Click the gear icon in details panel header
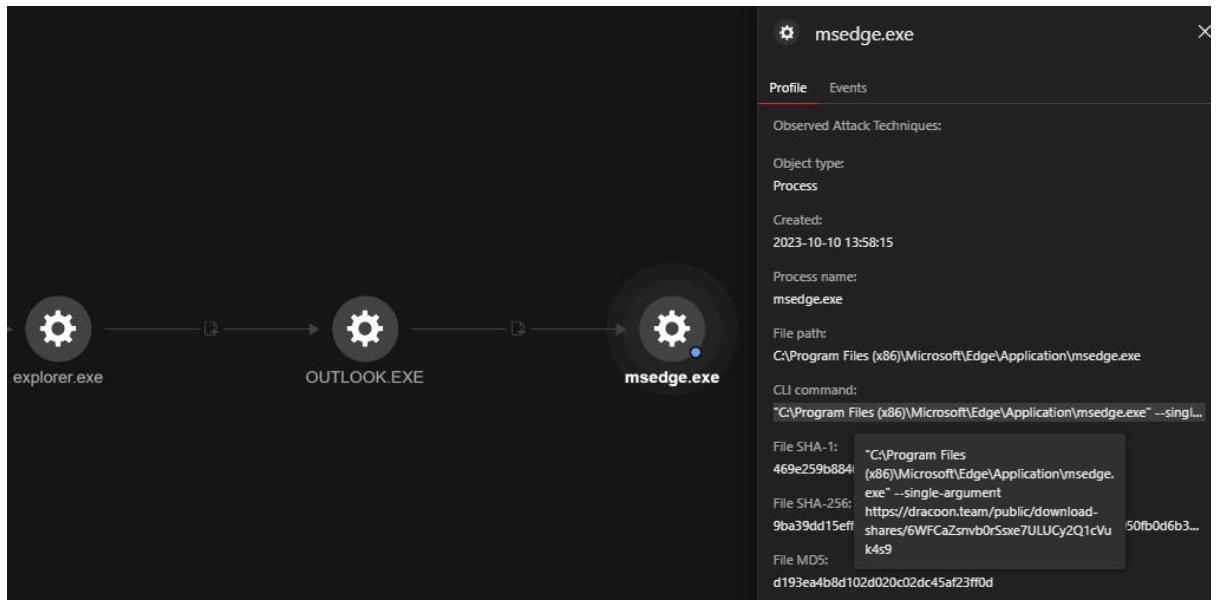1217x607 pixels. click(788, 34)
